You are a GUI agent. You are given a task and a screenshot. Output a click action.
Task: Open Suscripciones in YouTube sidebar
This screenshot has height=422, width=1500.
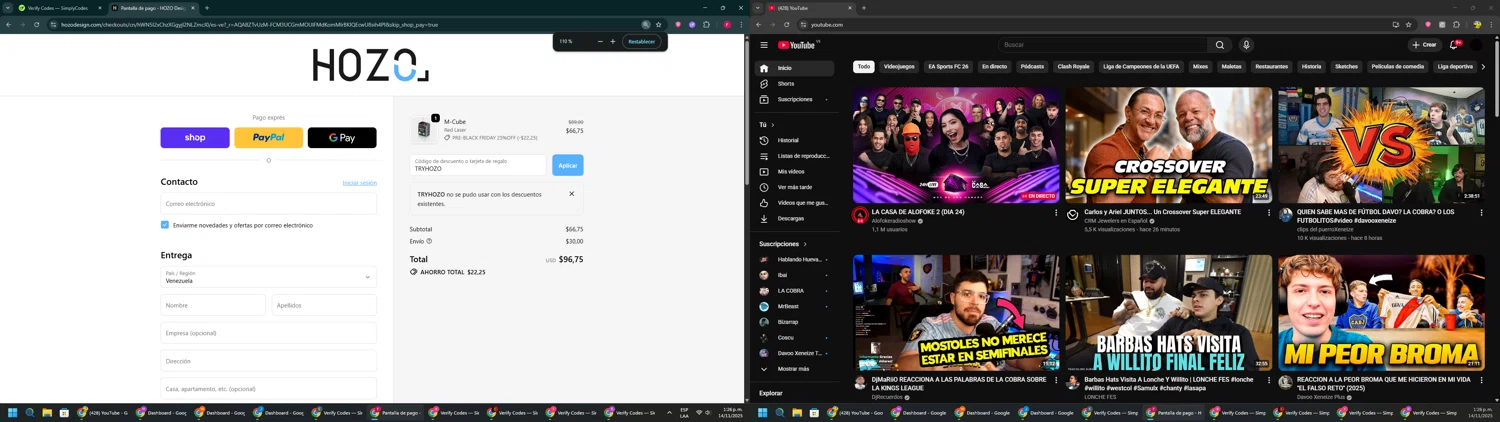pyautogui.click(x=795, y=99)
